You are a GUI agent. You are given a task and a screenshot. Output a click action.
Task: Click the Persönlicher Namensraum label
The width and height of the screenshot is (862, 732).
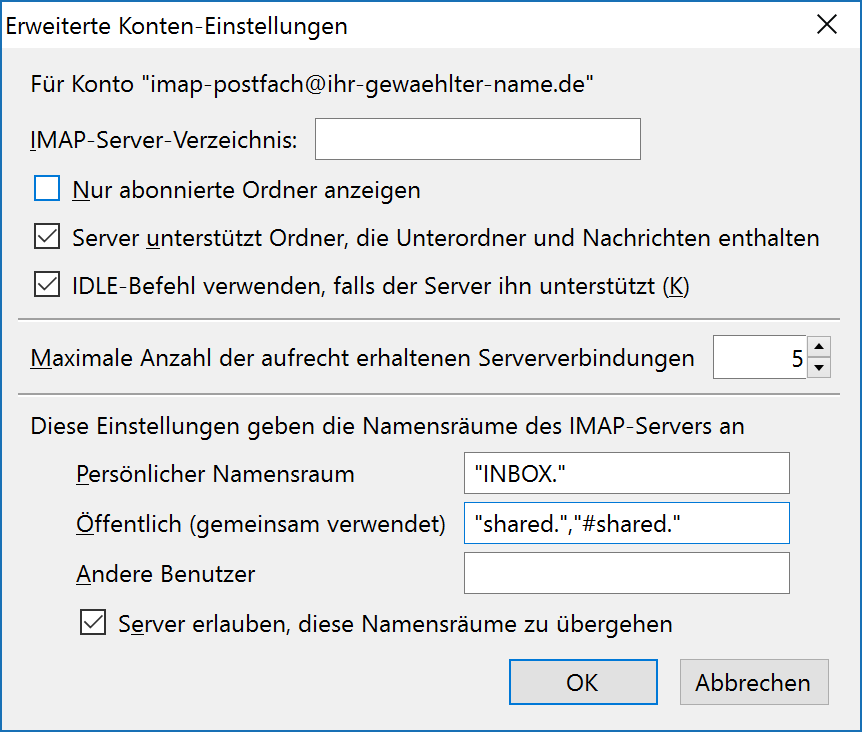(216, 474)
